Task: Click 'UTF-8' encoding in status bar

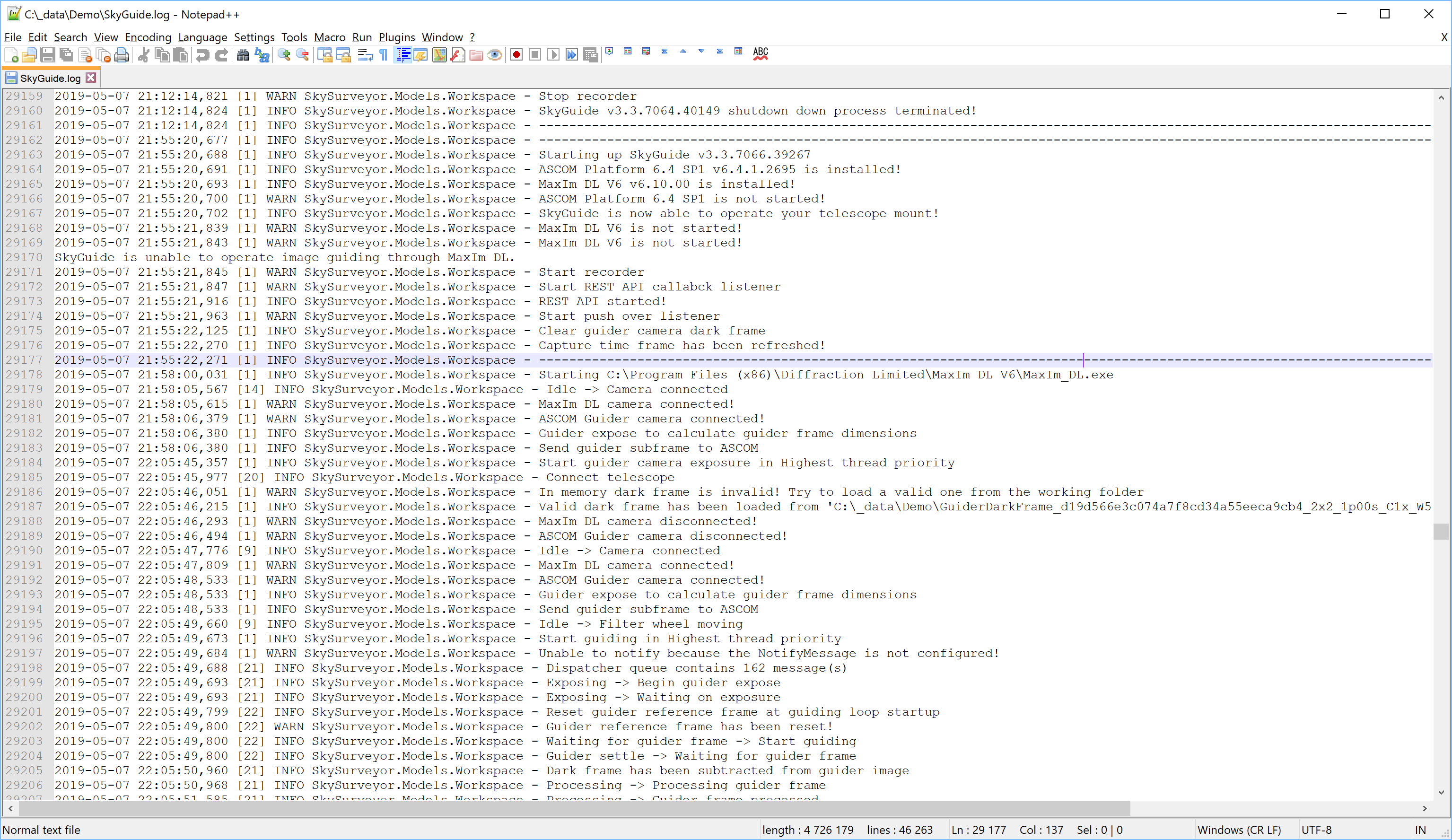Action: (1317, 830)
